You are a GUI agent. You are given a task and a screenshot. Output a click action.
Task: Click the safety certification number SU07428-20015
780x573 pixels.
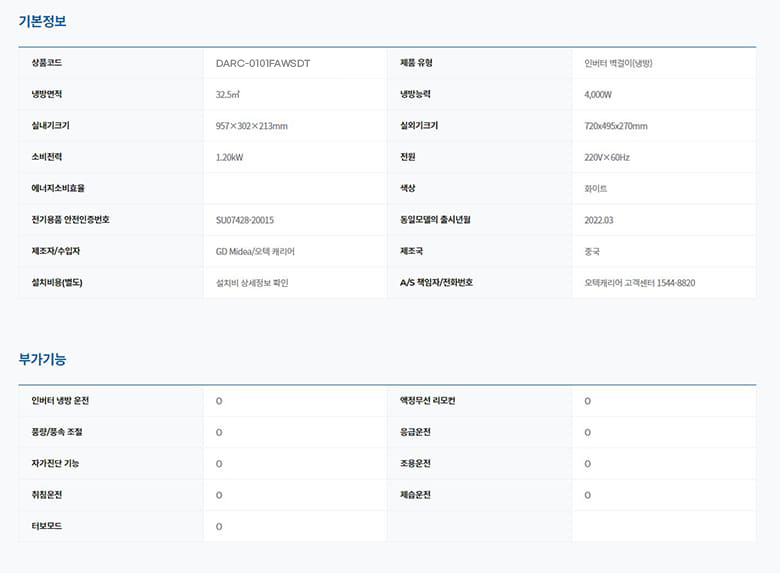tap(245, 220)
